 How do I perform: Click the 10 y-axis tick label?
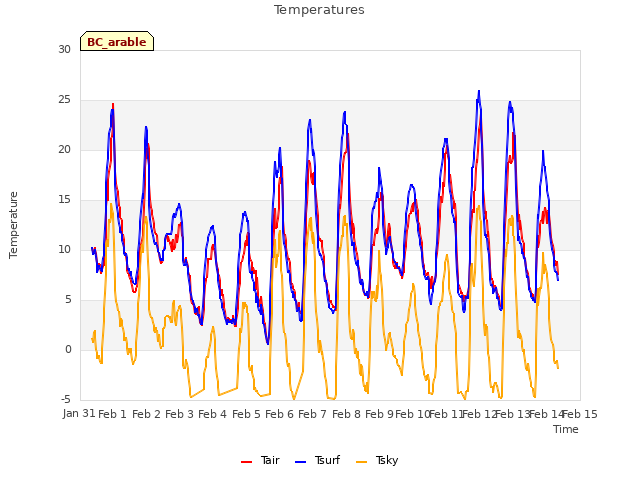coord(64,249)
